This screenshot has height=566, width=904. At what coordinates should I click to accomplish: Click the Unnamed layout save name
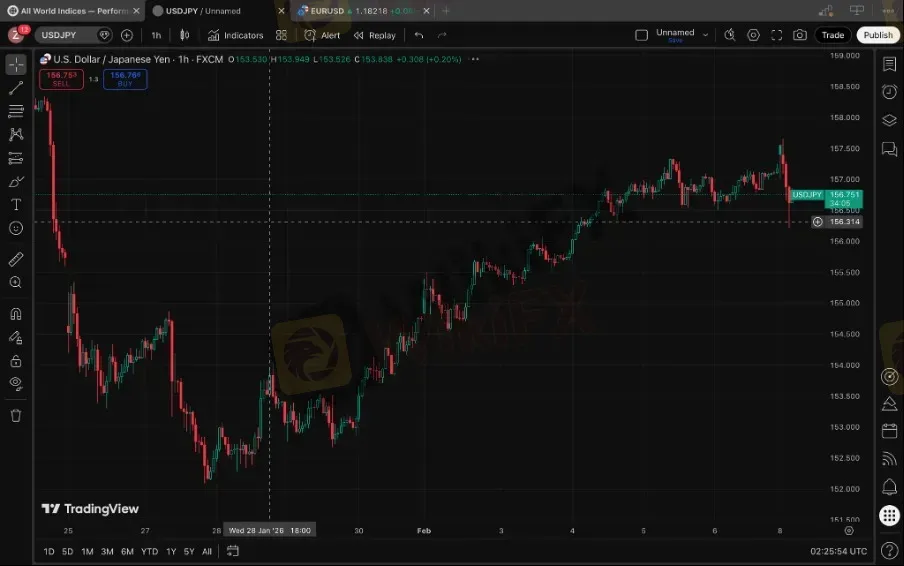coord(675,35)
